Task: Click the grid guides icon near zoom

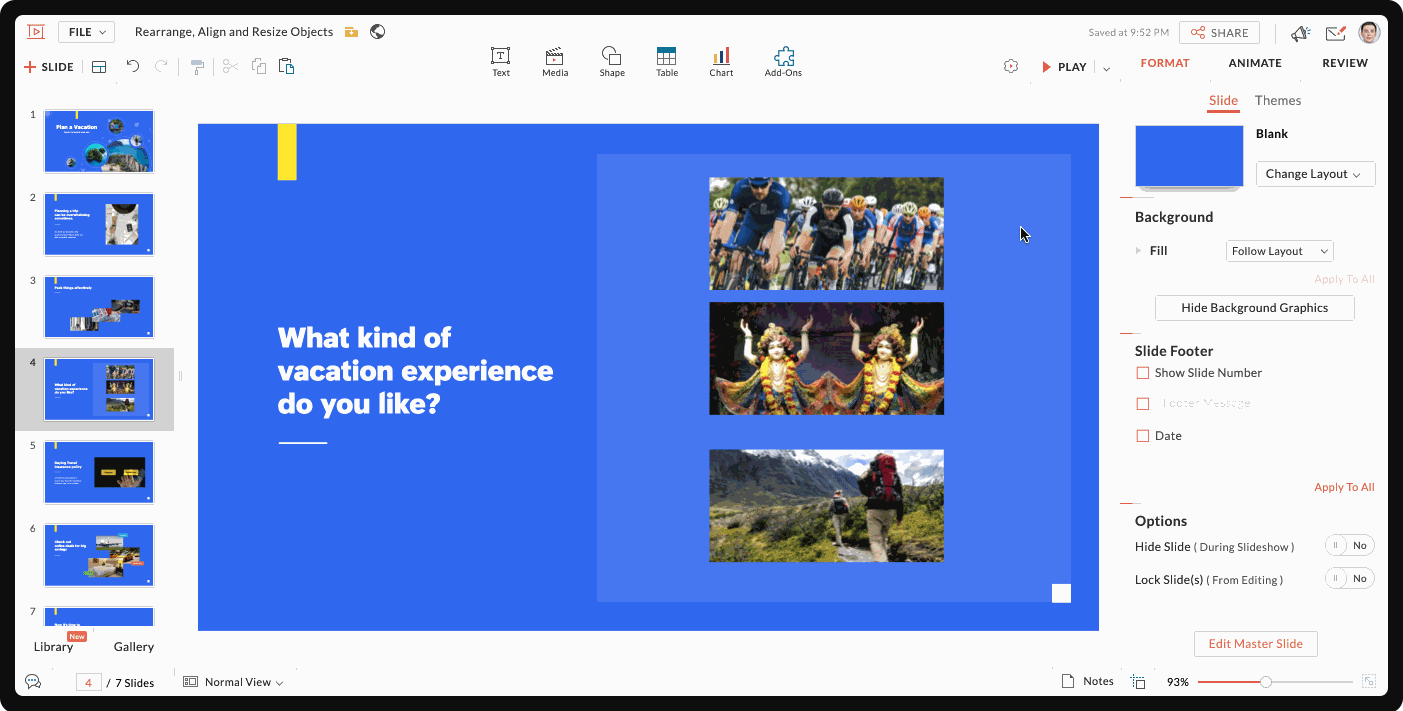Action: [x=1138, y=682]
